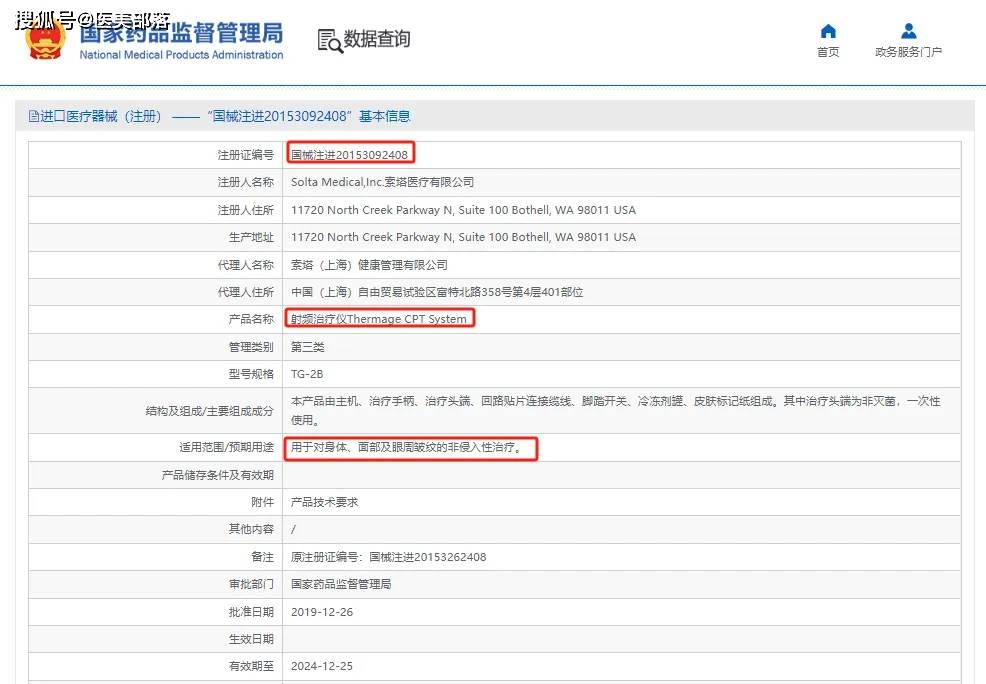Select registration number 国械注进20153092408 value

[349, 155]
